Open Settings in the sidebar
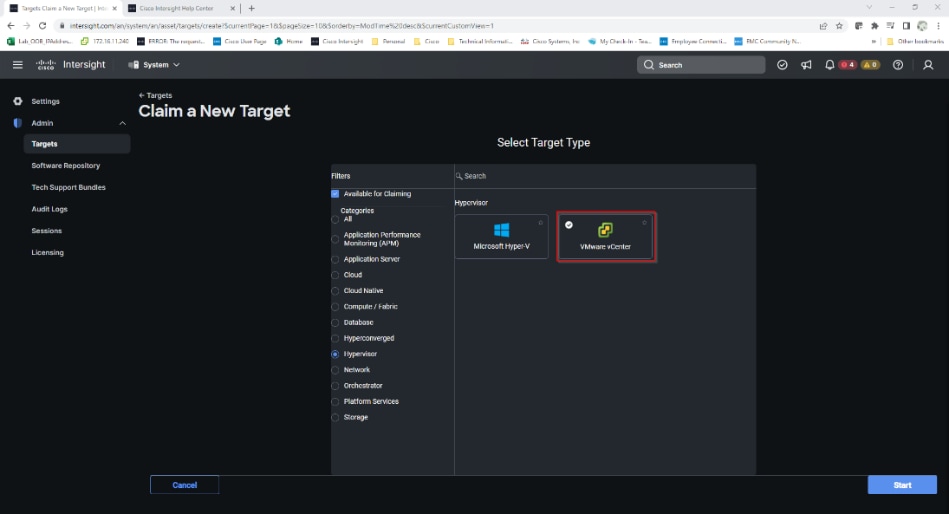Image resolution: width=949 pixels, height=514 pixels. (x=45, y=101)
